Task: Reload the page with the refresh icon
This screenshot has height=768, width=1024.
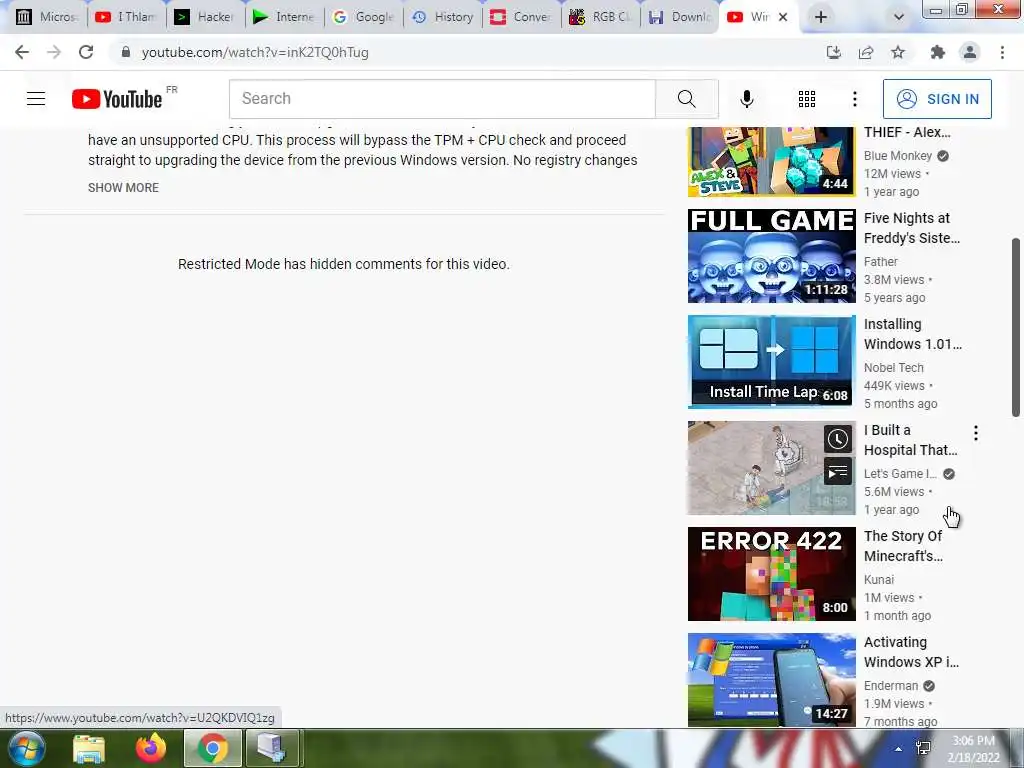Action: [x=86, y=52]
